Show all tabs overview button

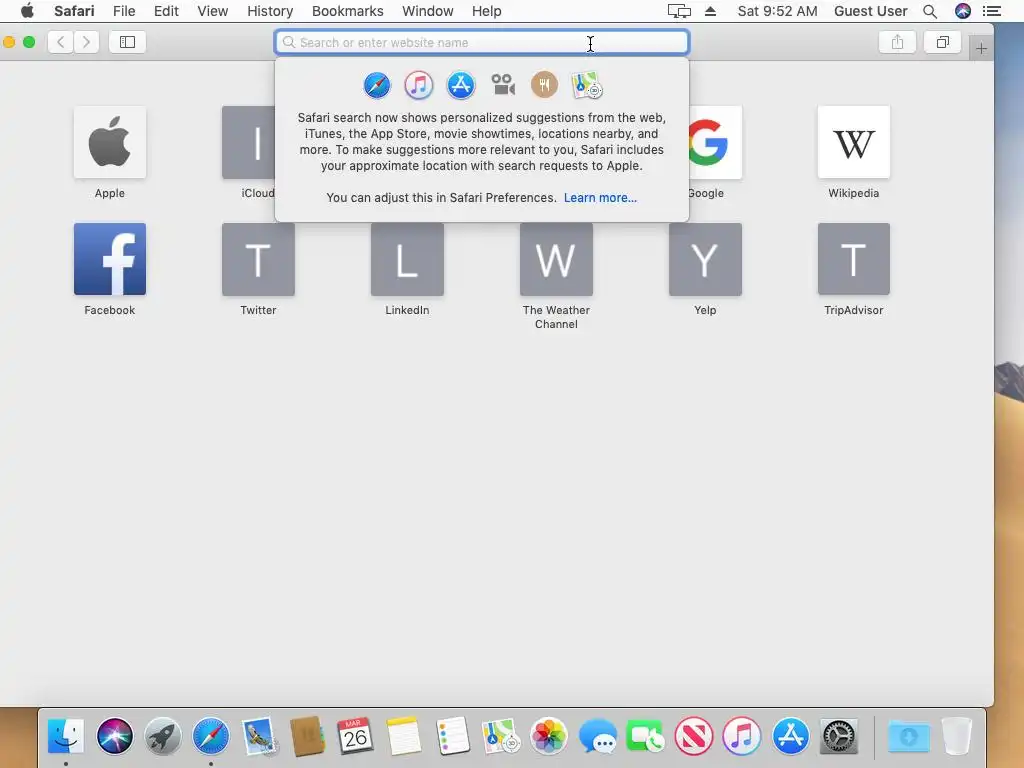pos(942,42)
